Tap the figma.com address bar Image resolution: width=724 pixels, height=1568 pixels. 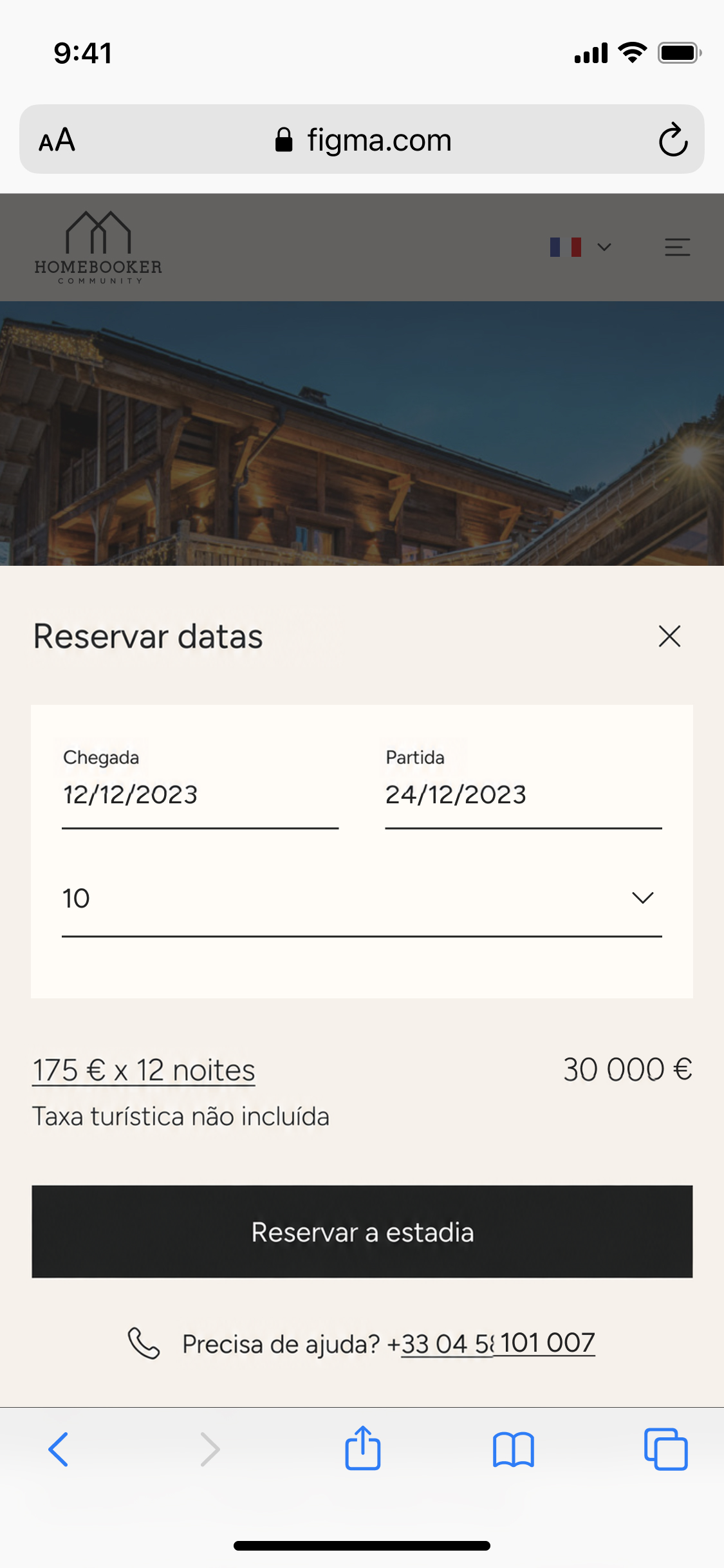tap(364, 140)
